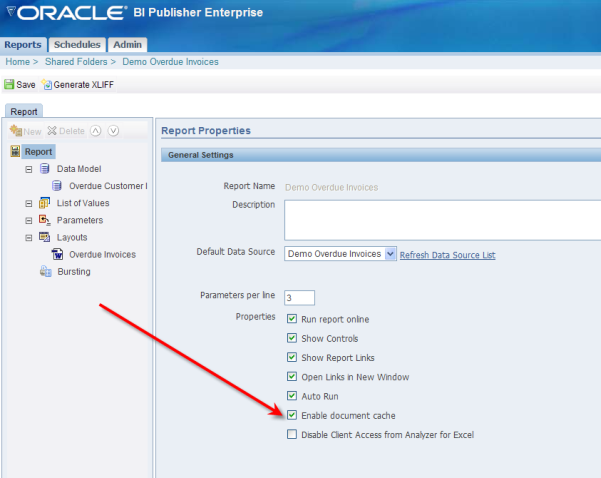Go to Shared Folders breadcrumb link
The width and height of the screenshot is (601, 478).
76,62
